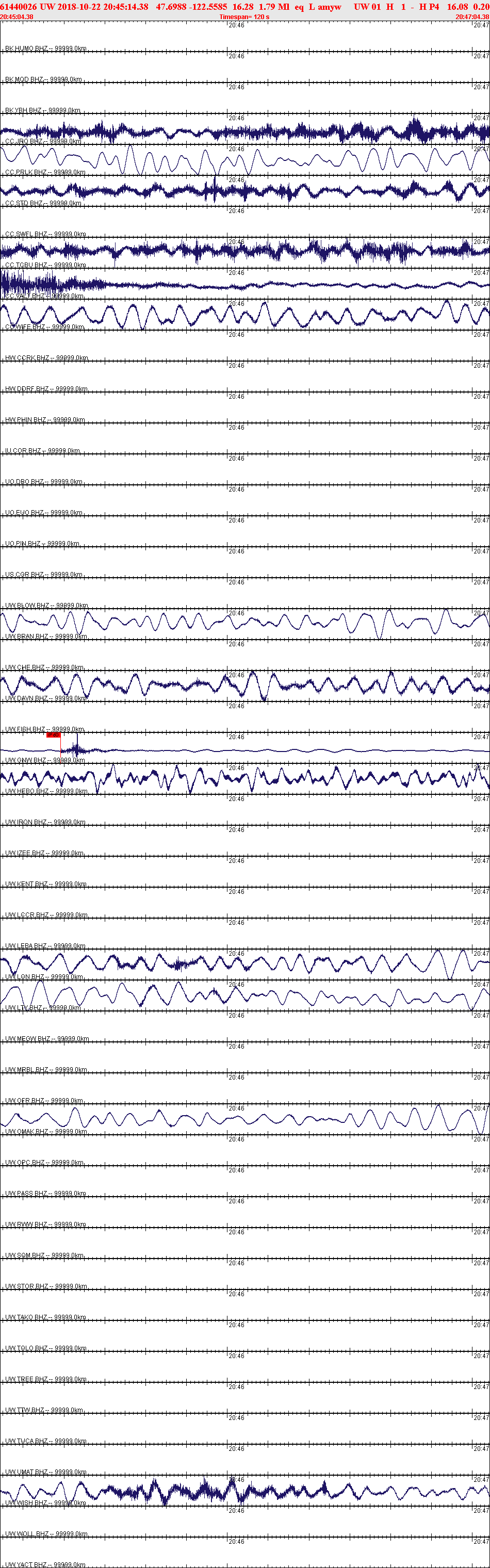This screenshot has height=1568, width=490.
Task: Select the CC STD BHZ channel label
Action: click(x=43, y=203)
